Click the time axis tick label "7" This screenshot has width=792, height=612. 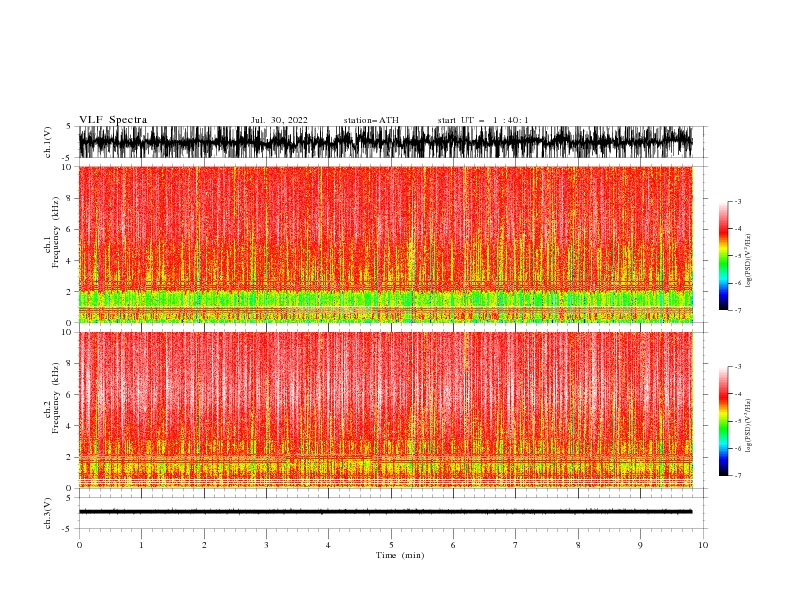[x=516, y=545]
